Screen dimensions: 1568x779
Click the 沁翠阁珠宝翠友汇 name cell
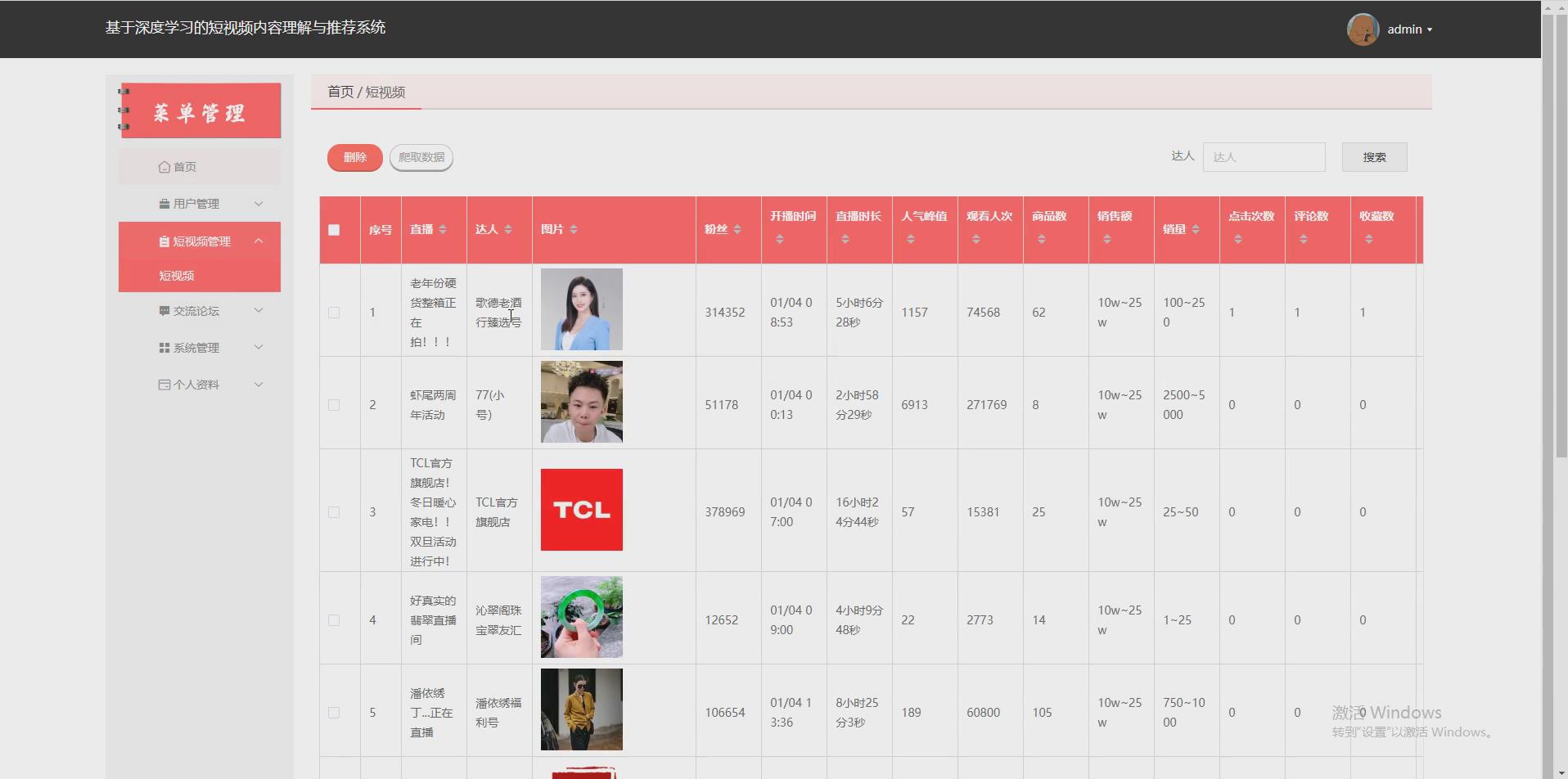(x=498, y=620)
